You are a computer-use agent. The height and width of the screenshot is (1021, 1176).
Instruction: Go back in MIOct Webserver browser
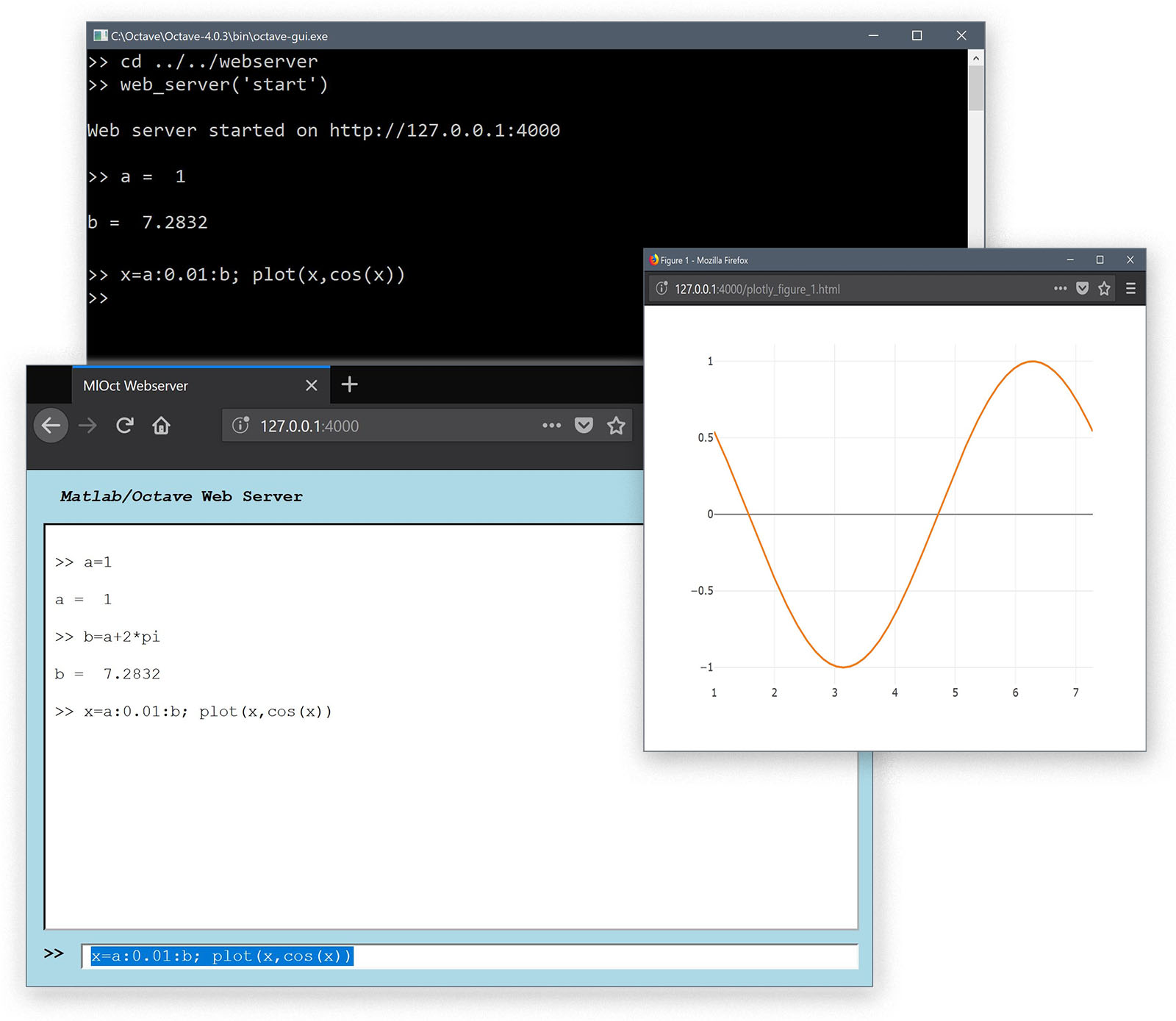click(51, 426)
